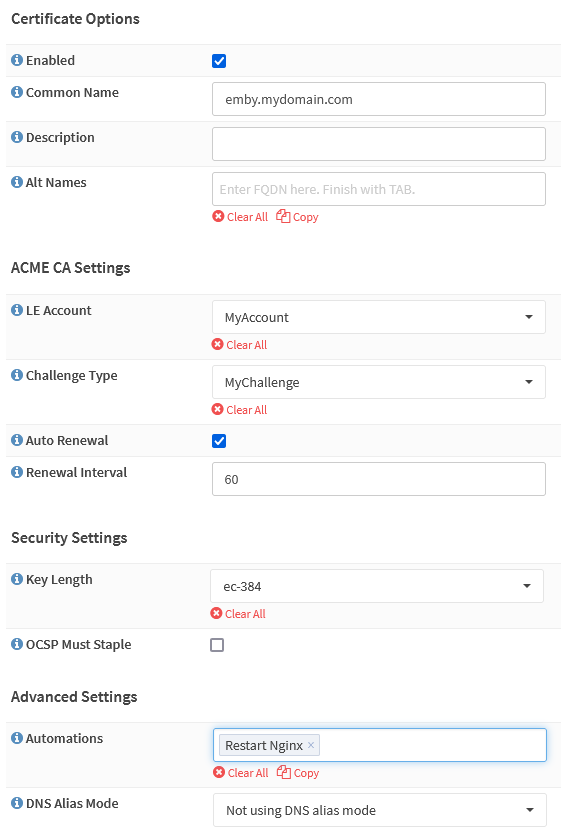Clear All under Alt Names
Image resolution: width=561 pixels, height=831 pixels.
tap(241, 217)
